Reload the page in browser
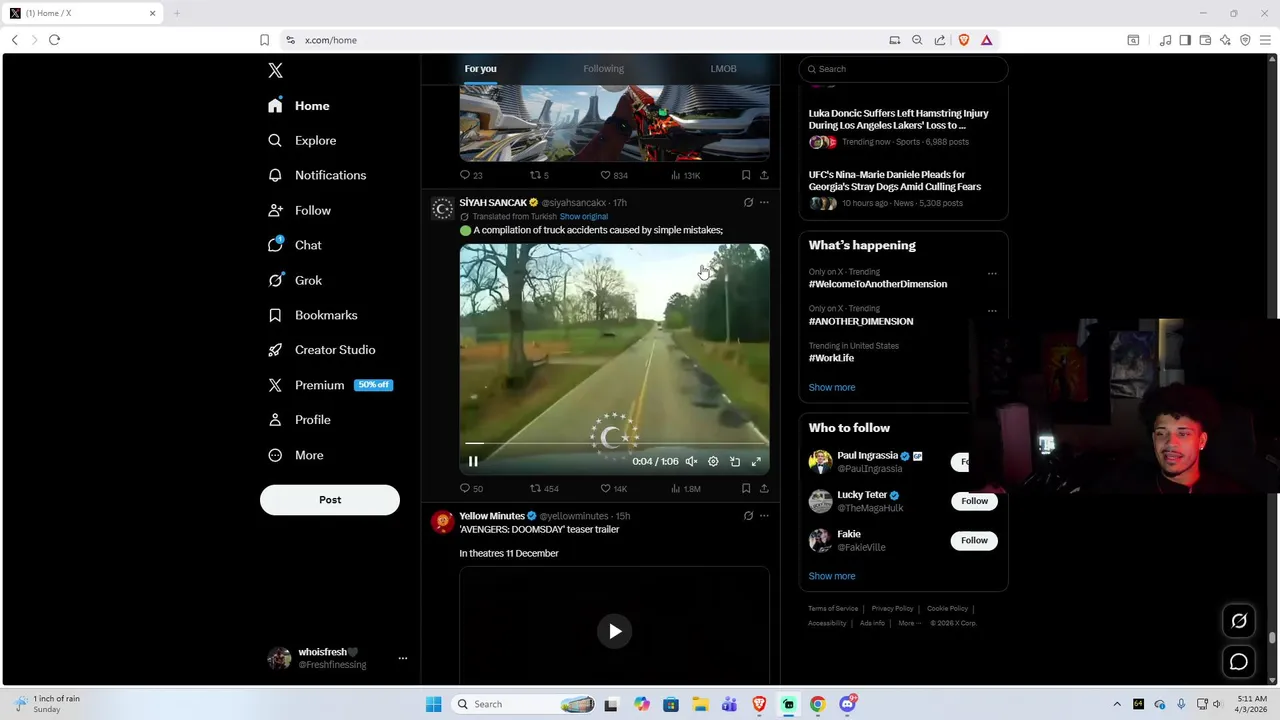This screenshot has height=720, width=1280. pyautogui.click(x=54, y=40)
